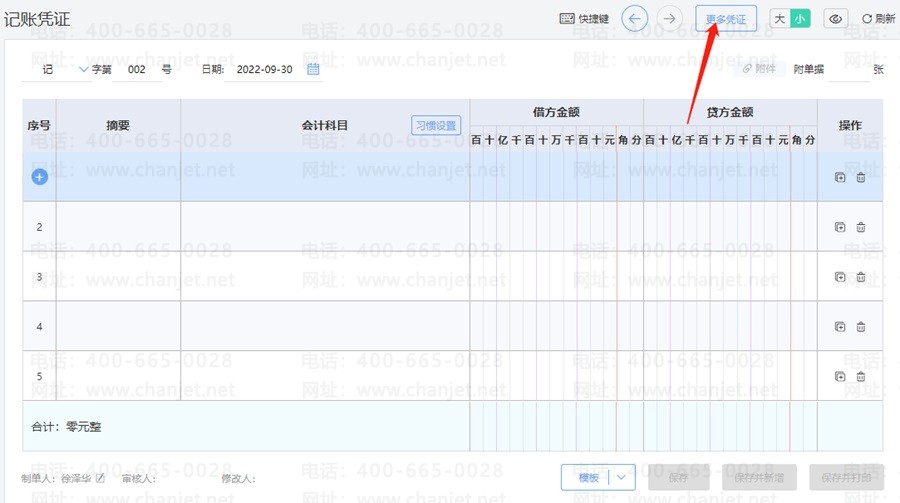Copy row 3 using its copy icon

[x=840, y=277]
